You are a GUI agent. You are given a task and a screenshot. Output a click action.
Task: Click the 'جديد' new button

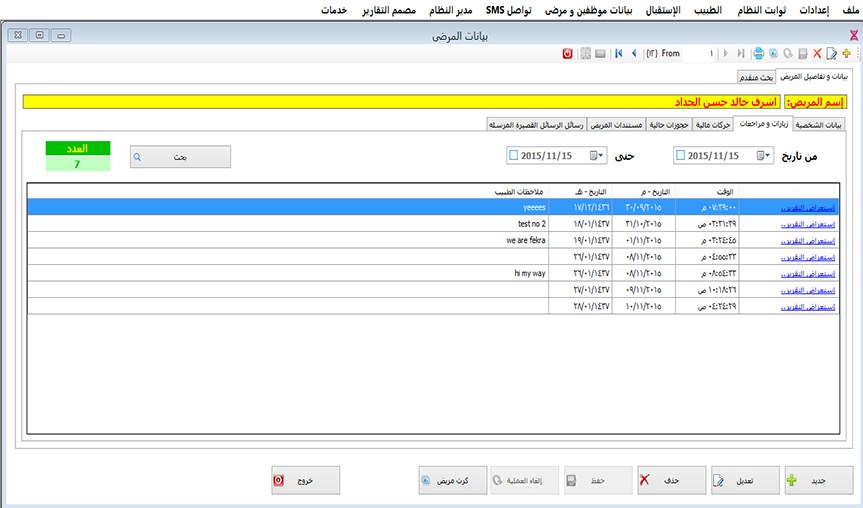coord(818,480)
